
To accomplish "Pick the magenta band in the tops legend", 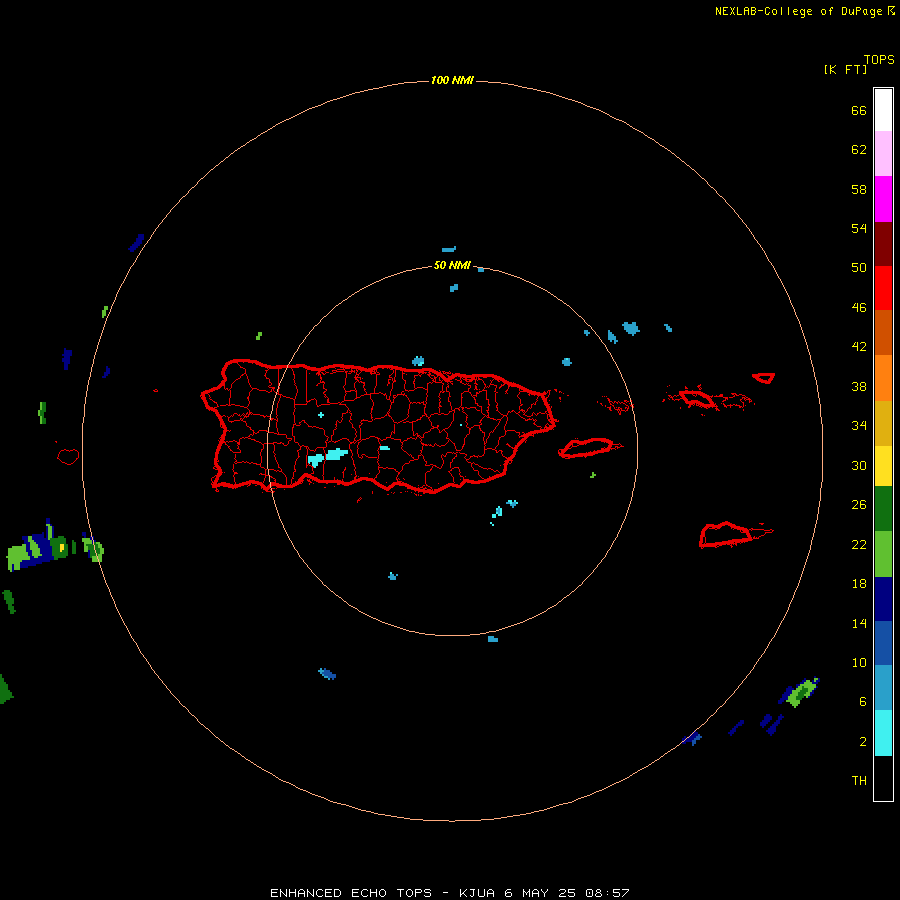I will click(883, 199).
